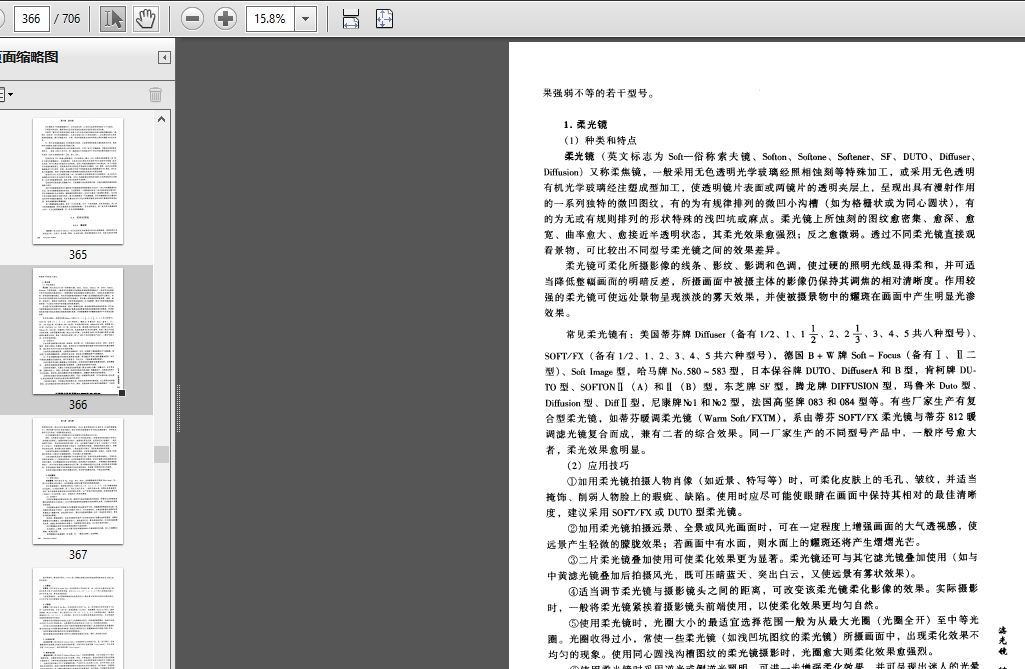Zoom out with the minus button
This screenshot has height=669, width=1025.
click(192, 18)
